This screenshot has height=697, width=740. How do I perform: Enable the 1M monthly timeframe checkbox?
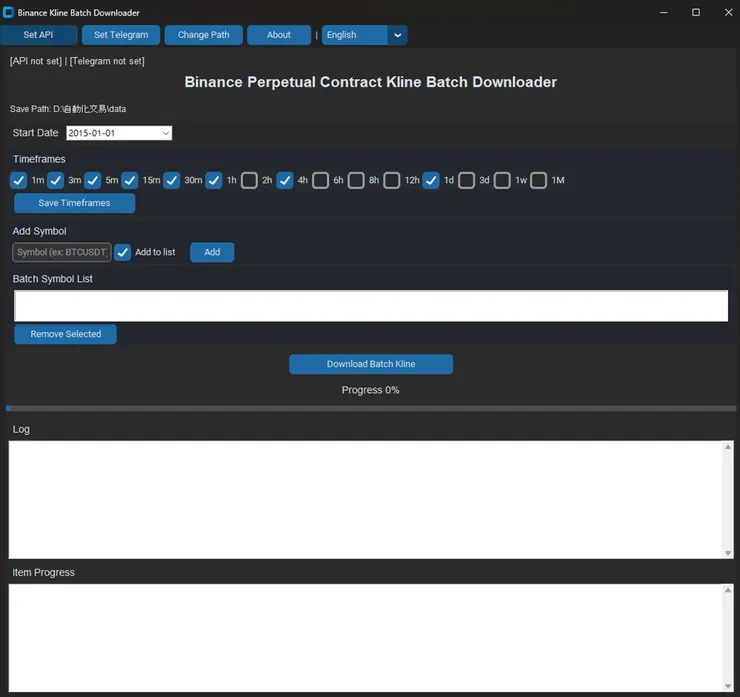click(538, 180)
